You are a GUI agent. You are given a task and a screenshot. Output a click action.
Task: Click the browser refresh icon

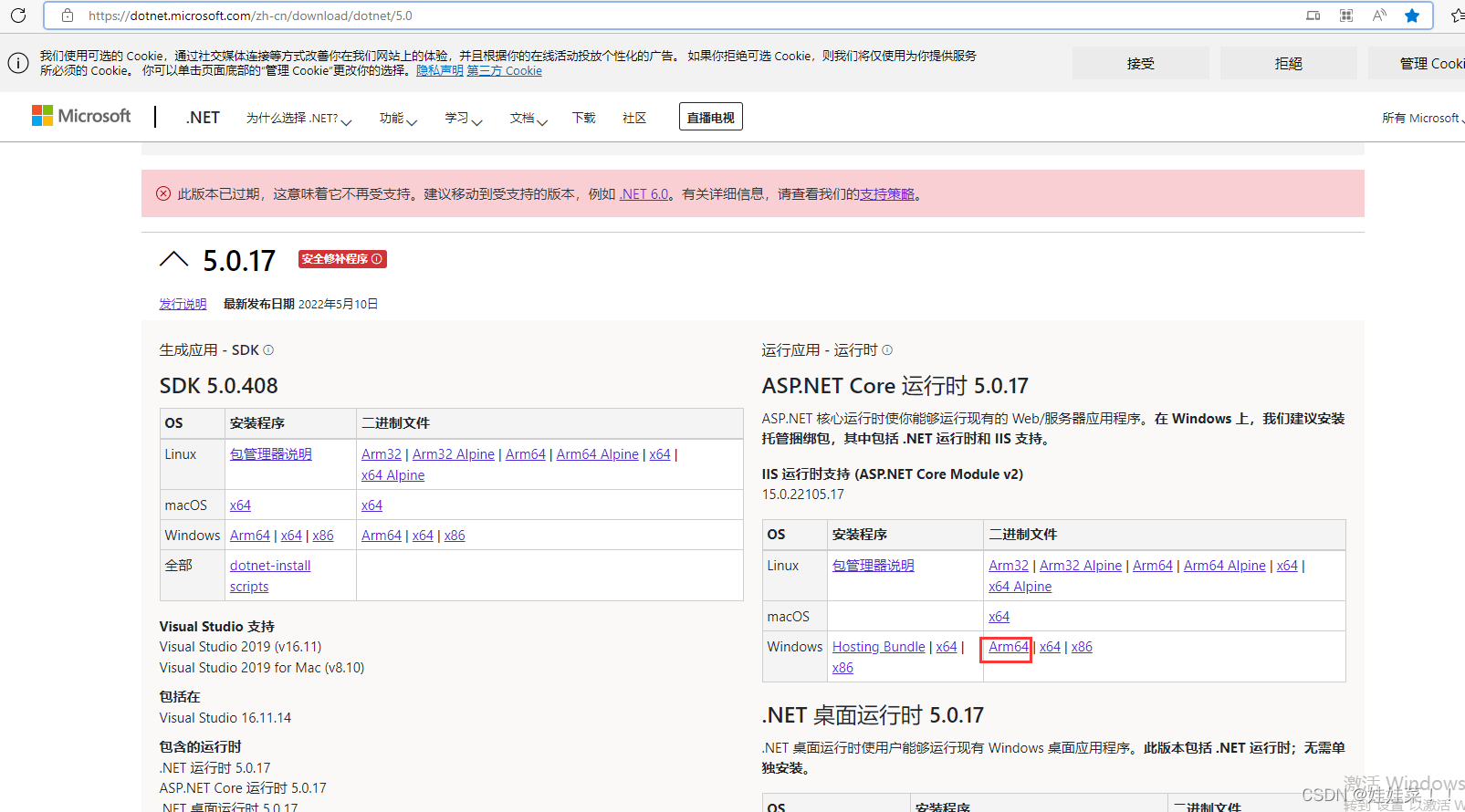pyautogui.click(x=18, y=16)
